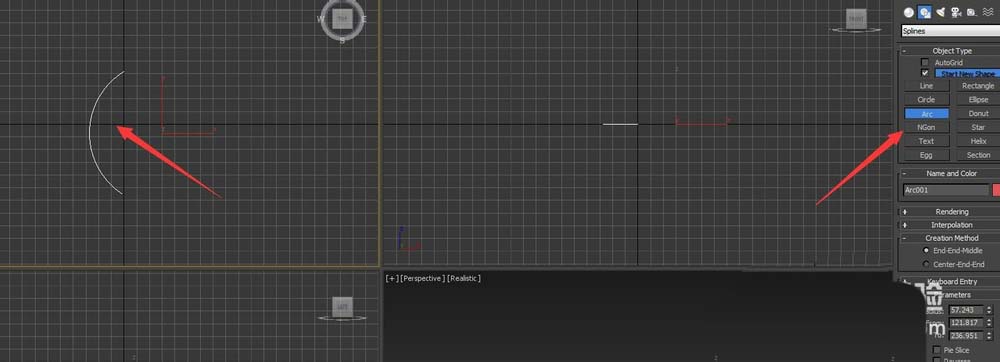The height and width of the screenshot is (362, 1000).
Task: Click the Egg shape button
Action: 927,155
